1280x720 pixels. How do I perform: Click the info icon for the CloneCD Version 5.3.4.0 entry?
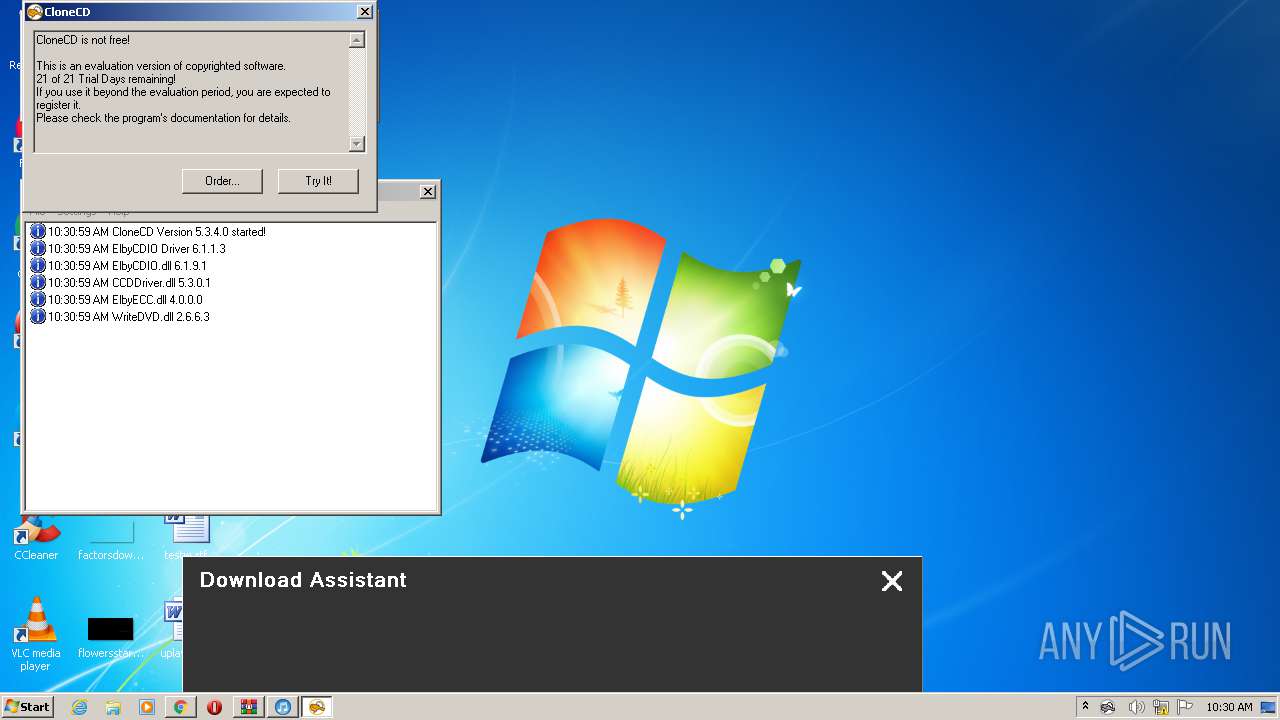click(38, 231)
